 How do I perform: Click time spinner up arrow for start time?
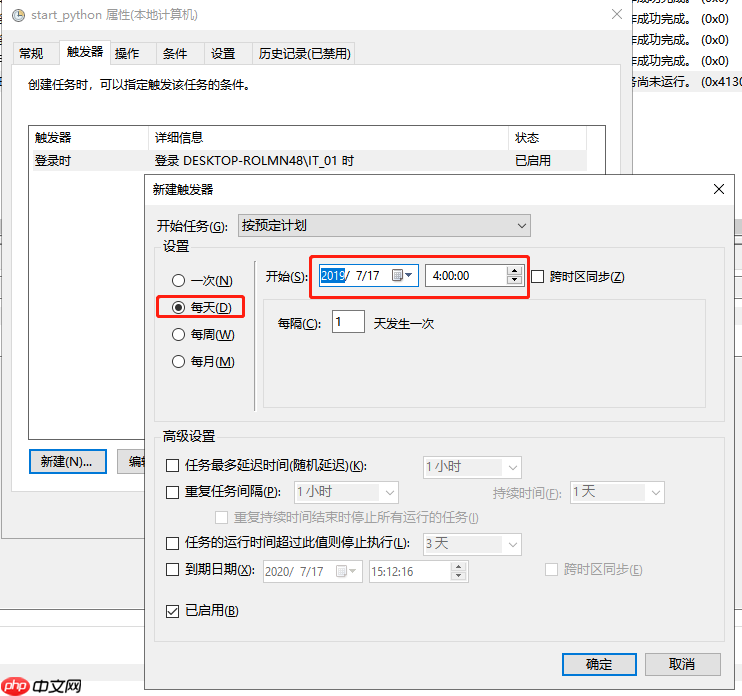514,271
